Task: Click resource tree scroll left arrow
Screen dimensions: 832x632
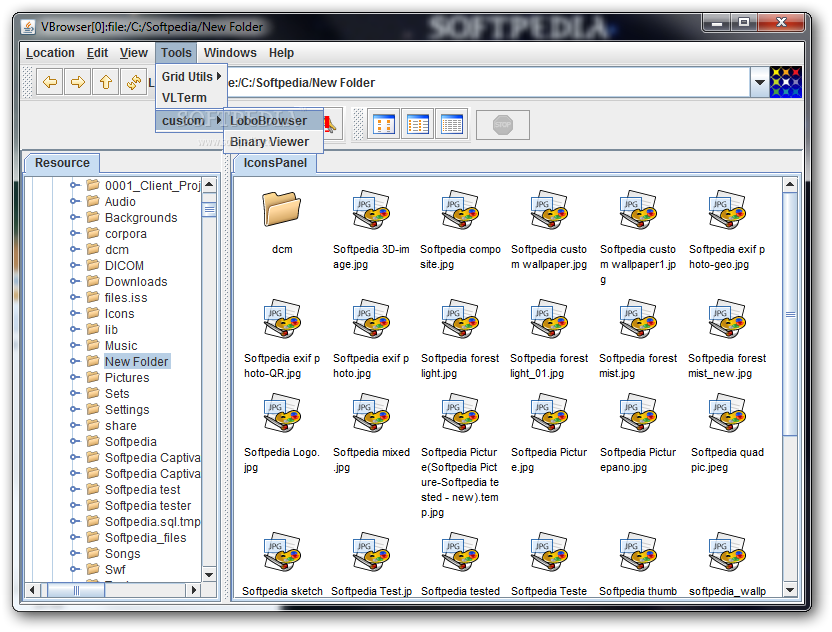Action: 32,590
